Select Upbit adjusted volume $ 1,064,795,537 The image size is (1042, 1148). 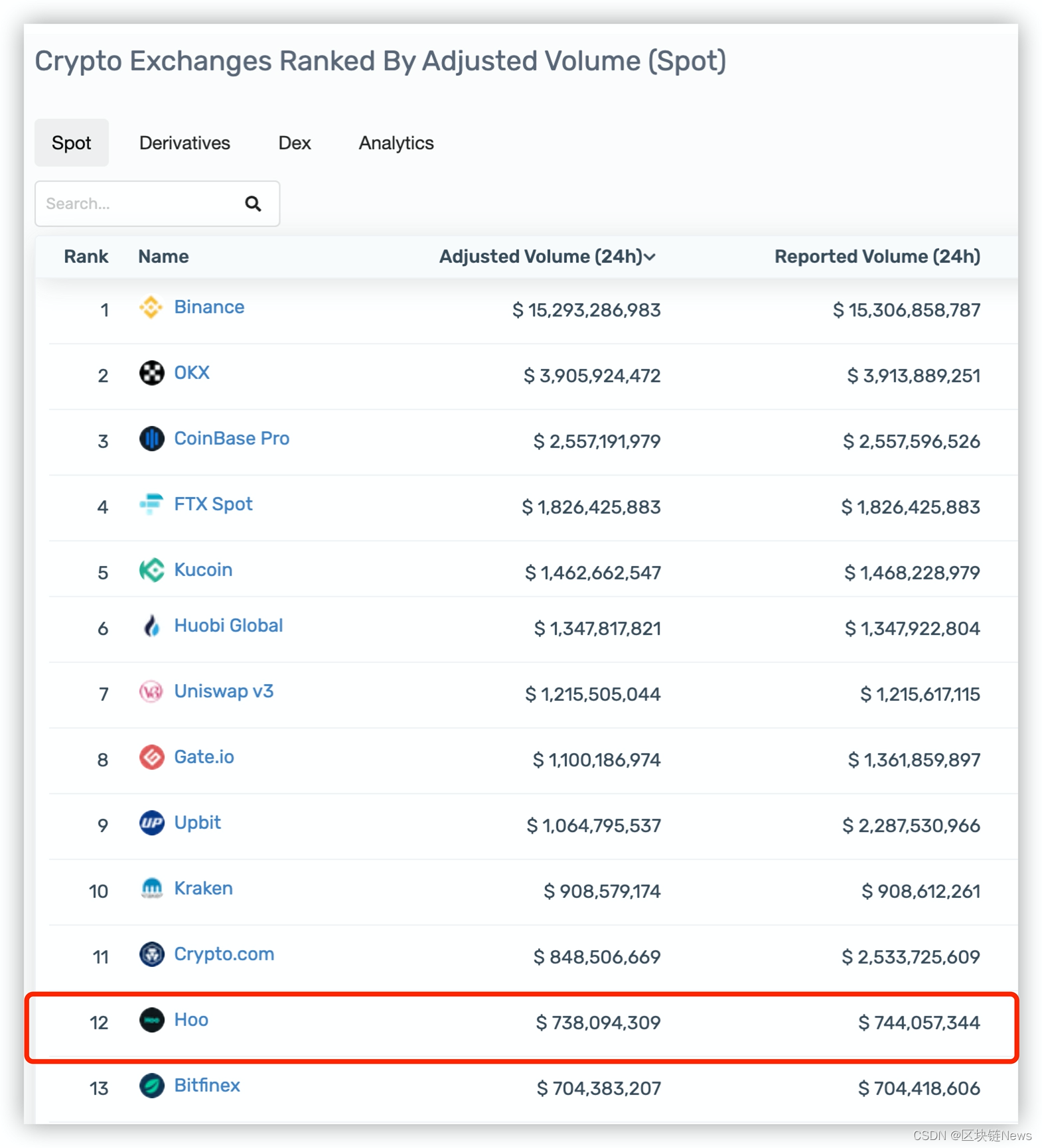(593, 825)
